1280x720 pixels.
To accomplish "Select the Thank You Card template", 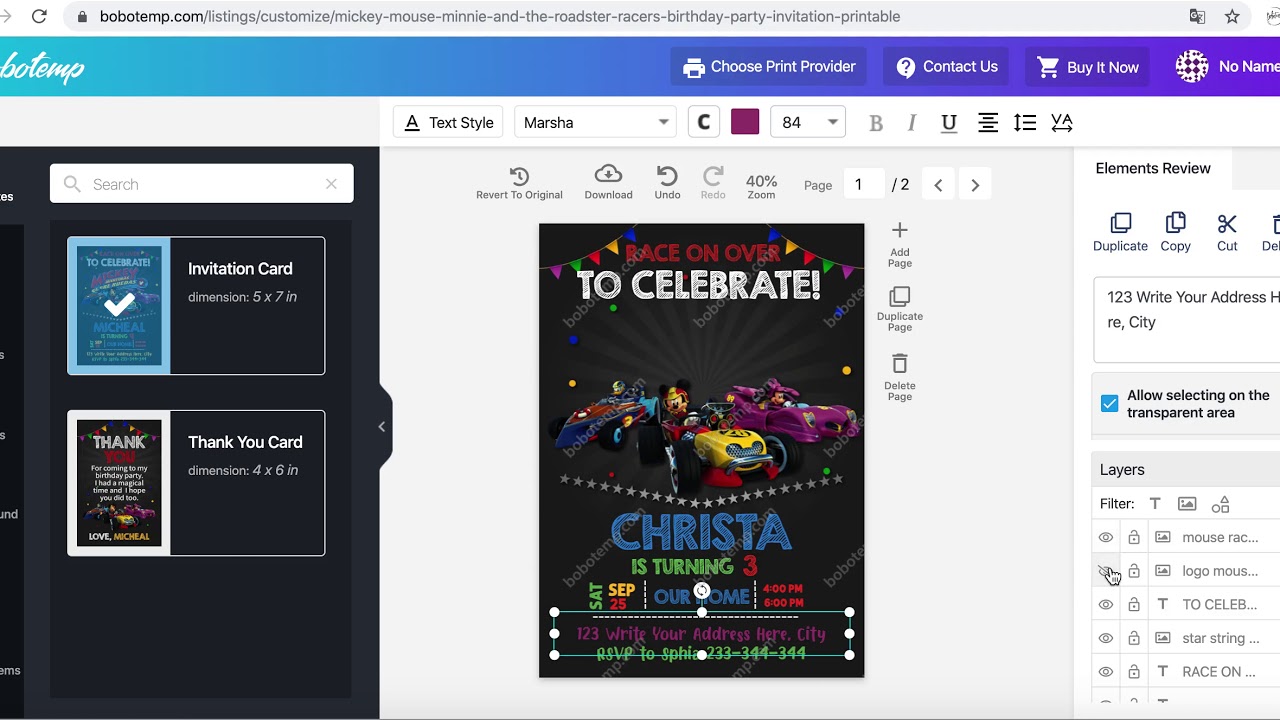I will 196,483.
